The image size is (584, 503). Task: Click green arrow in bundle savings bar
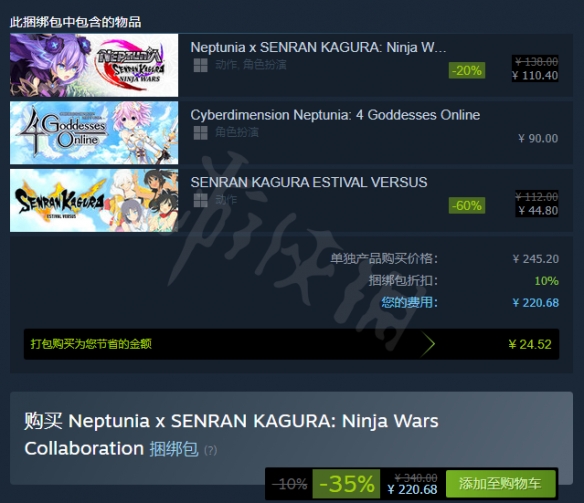(428, 344)
